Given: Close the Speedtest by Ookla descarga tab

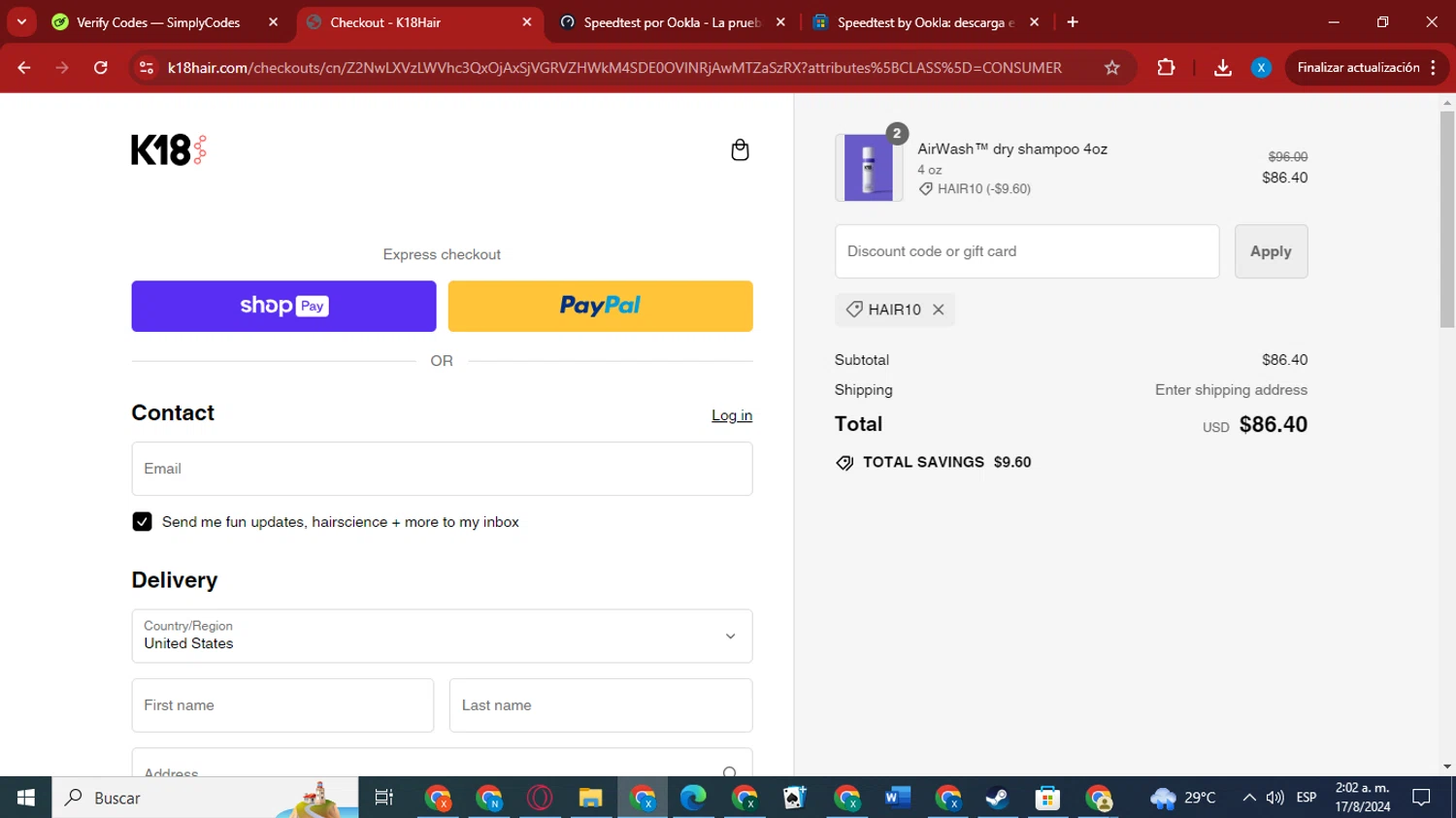Looking at the screenshot, I should 1034,22.
